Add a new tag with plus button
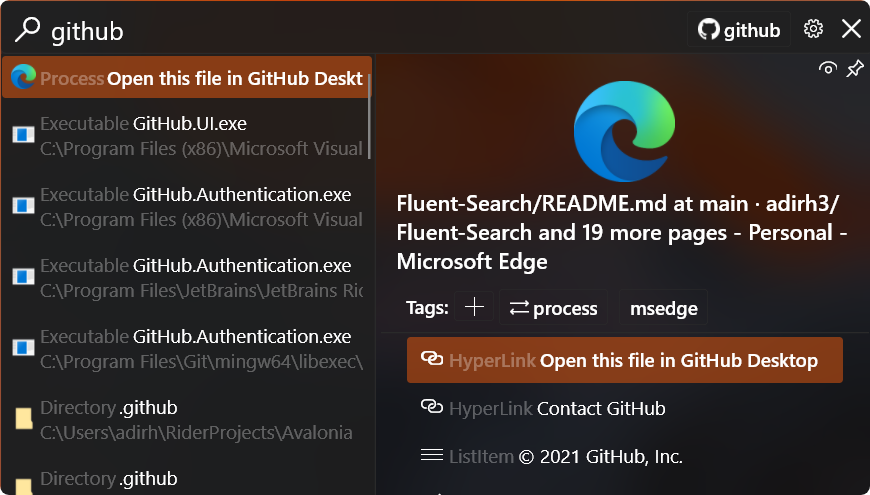 (474, 306)
